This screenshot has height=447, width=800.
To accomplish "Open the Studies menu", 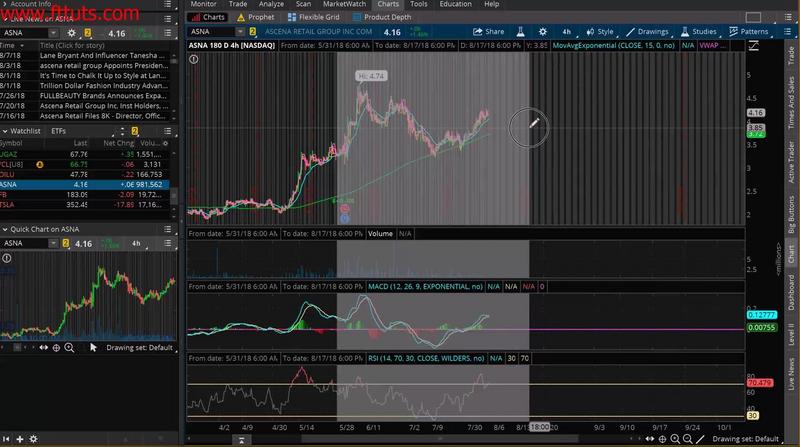I will point(698,32).
